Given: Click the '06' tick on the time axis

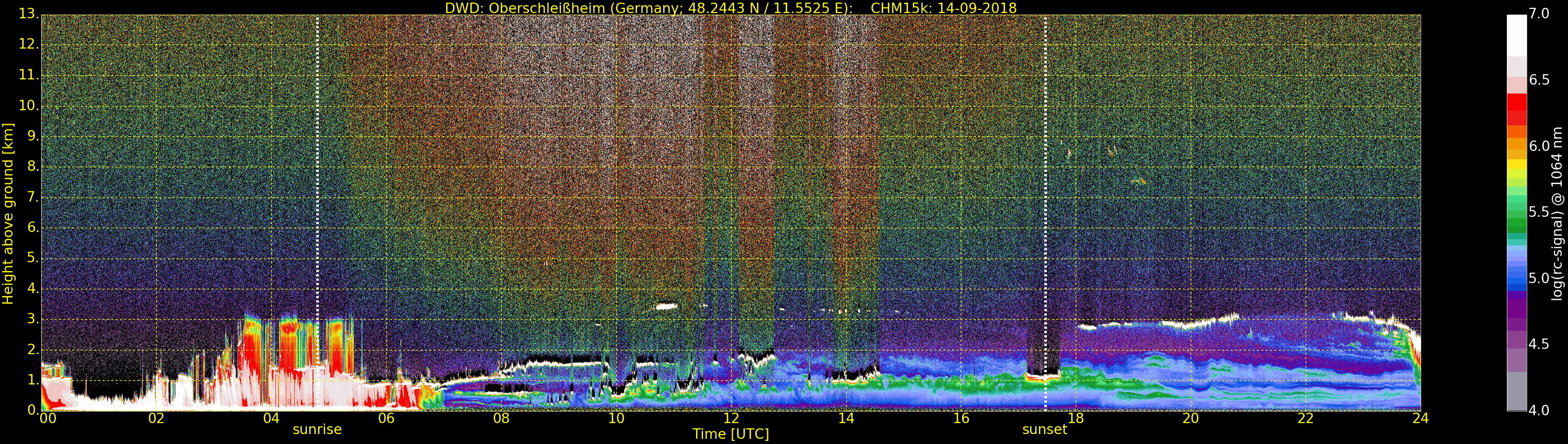Looking at the screenshot, I should click(386, 418).
